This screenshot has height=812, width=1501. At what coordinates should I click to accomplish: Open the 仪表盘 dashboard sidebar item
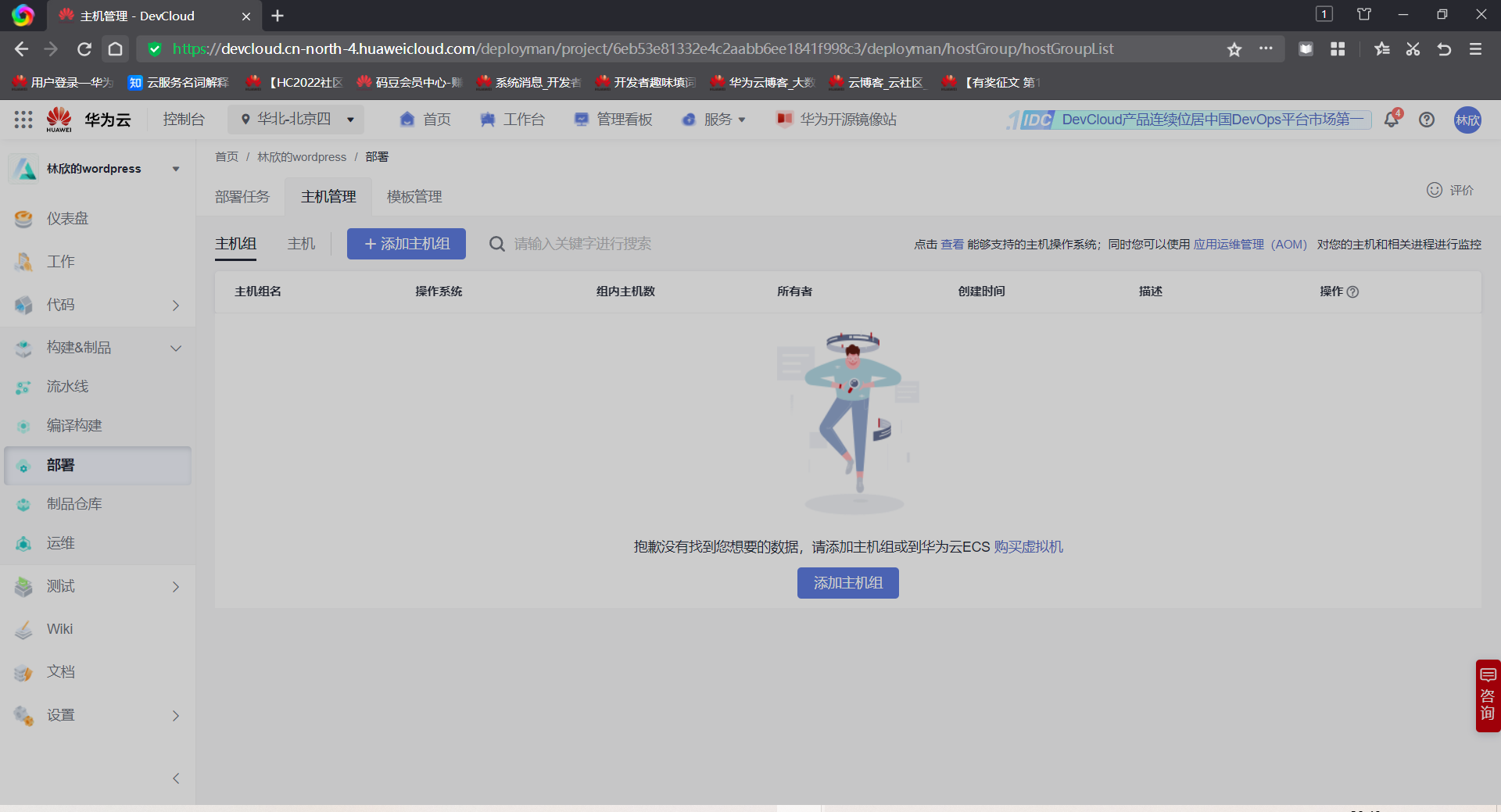pyautogui.click(x=98, y=219)
